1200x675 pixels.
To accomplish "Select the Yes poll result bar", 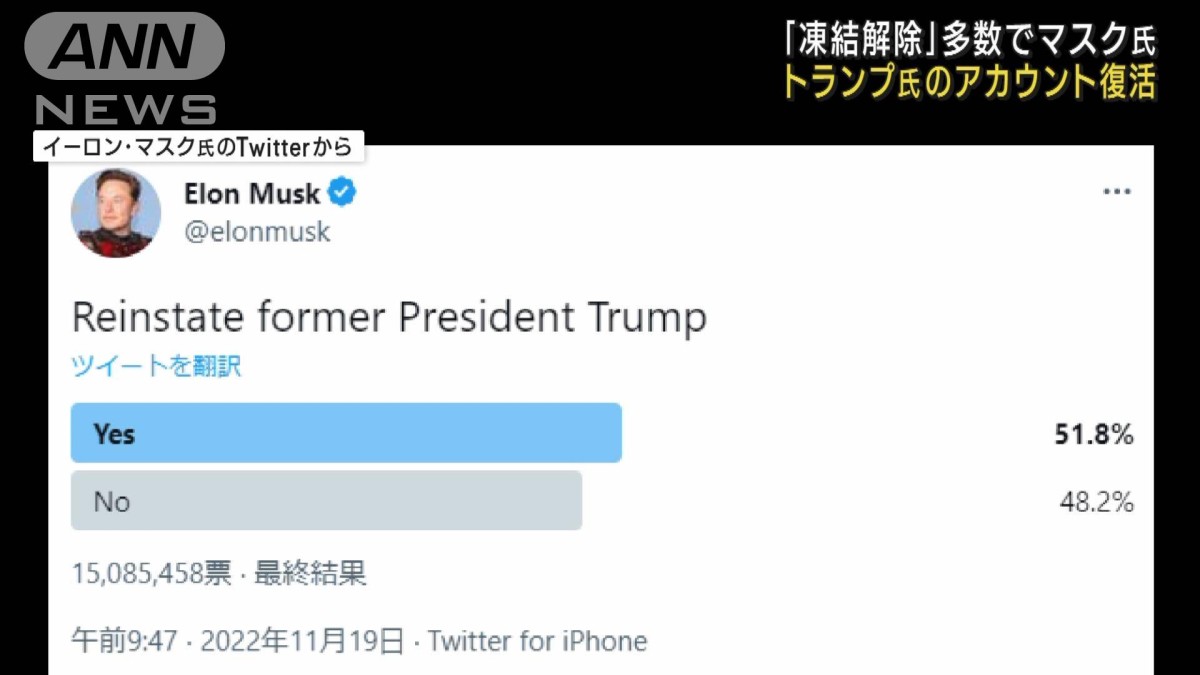I will [346, 433].
